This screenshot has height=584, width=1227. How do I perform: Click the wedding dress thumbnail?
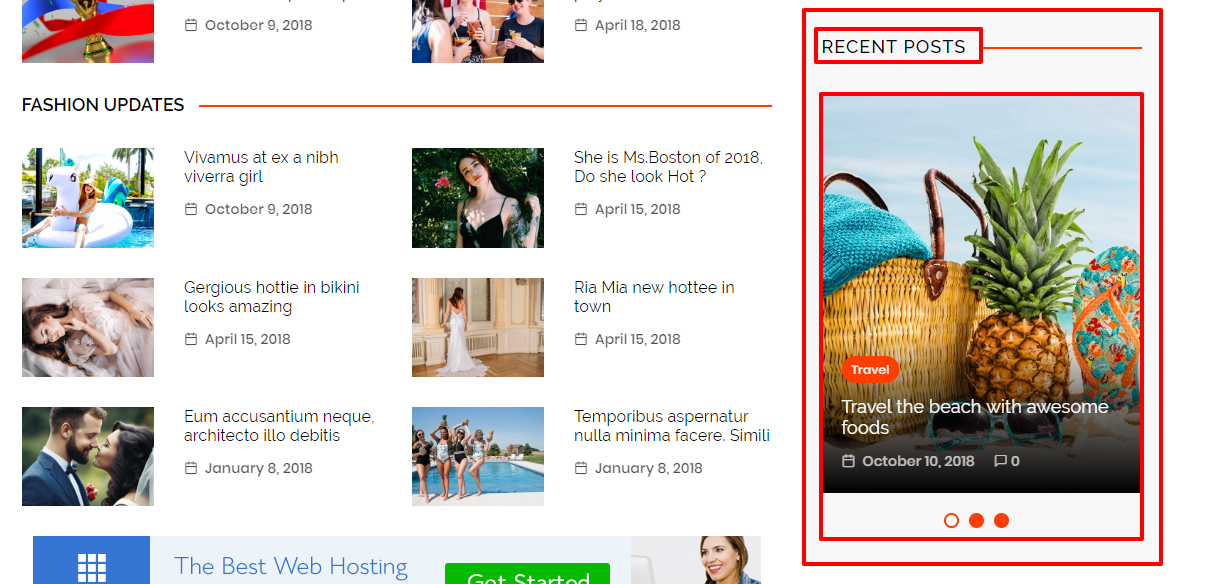(x=478, y=327)
